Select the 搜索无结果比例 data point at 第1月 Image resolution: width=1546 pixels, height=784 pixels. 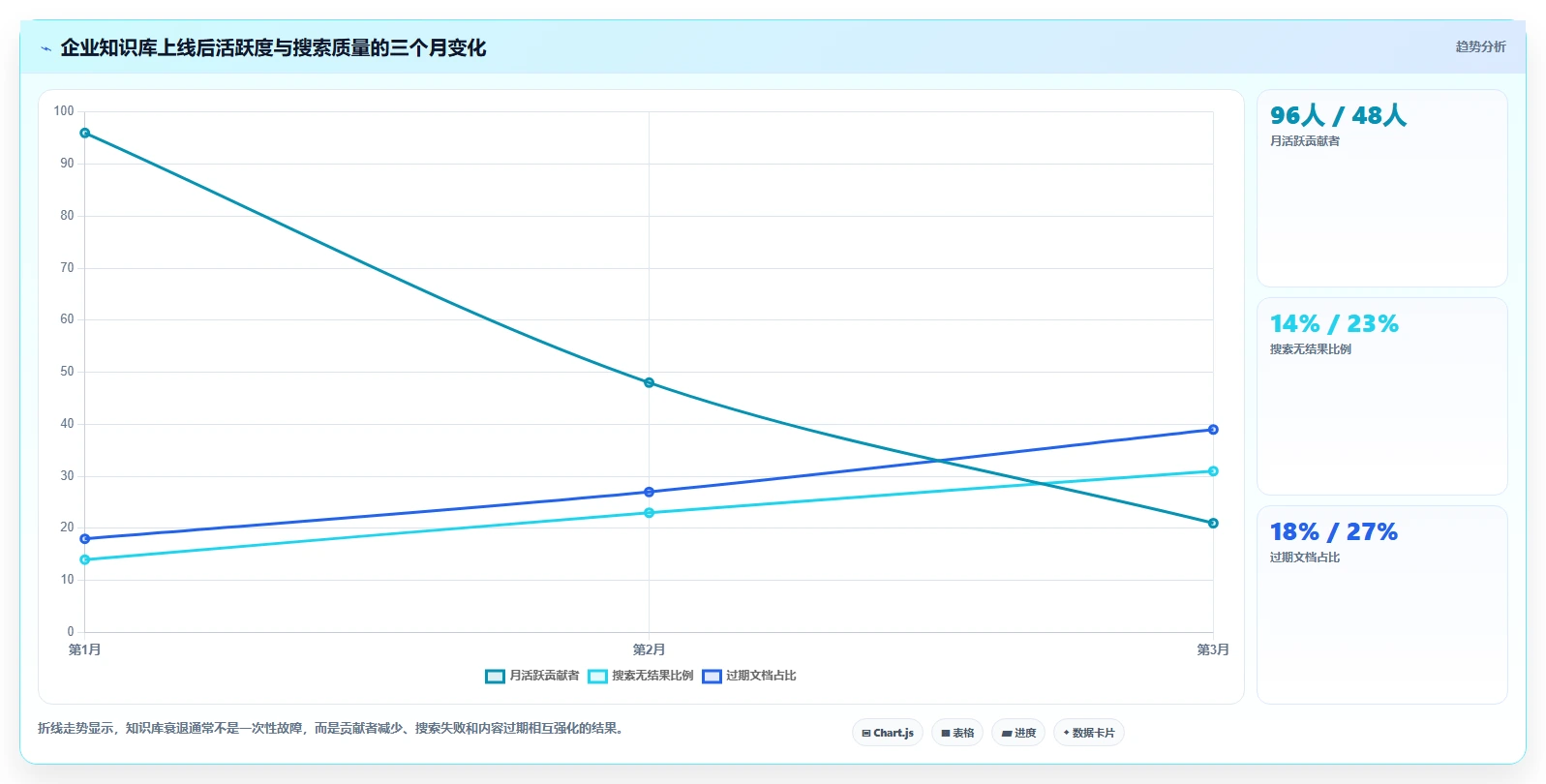(85, 559)
